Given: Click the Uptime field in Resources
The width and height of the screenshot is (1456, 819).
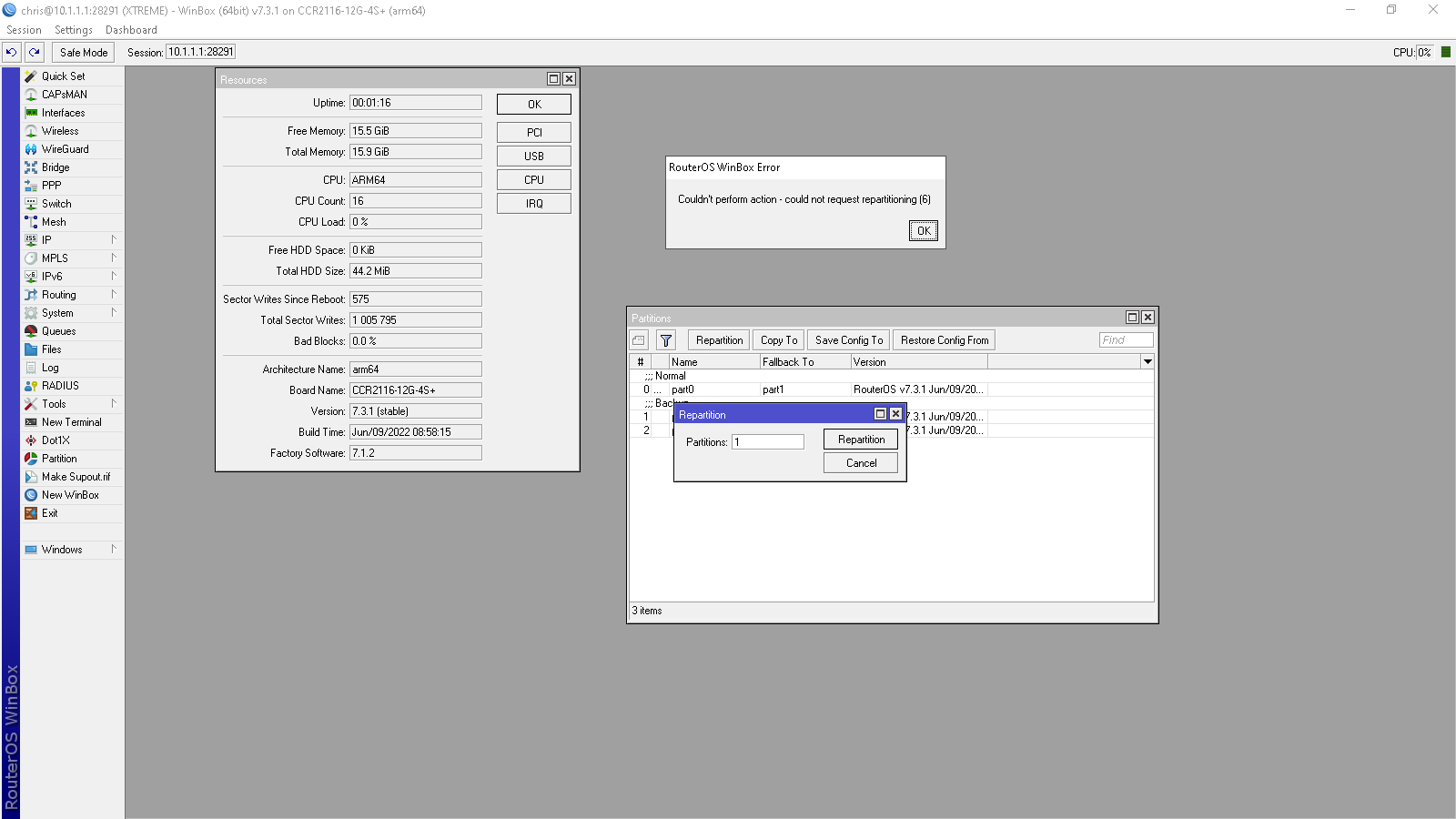Looking at the screenshot, I should [x=416, y=103].
